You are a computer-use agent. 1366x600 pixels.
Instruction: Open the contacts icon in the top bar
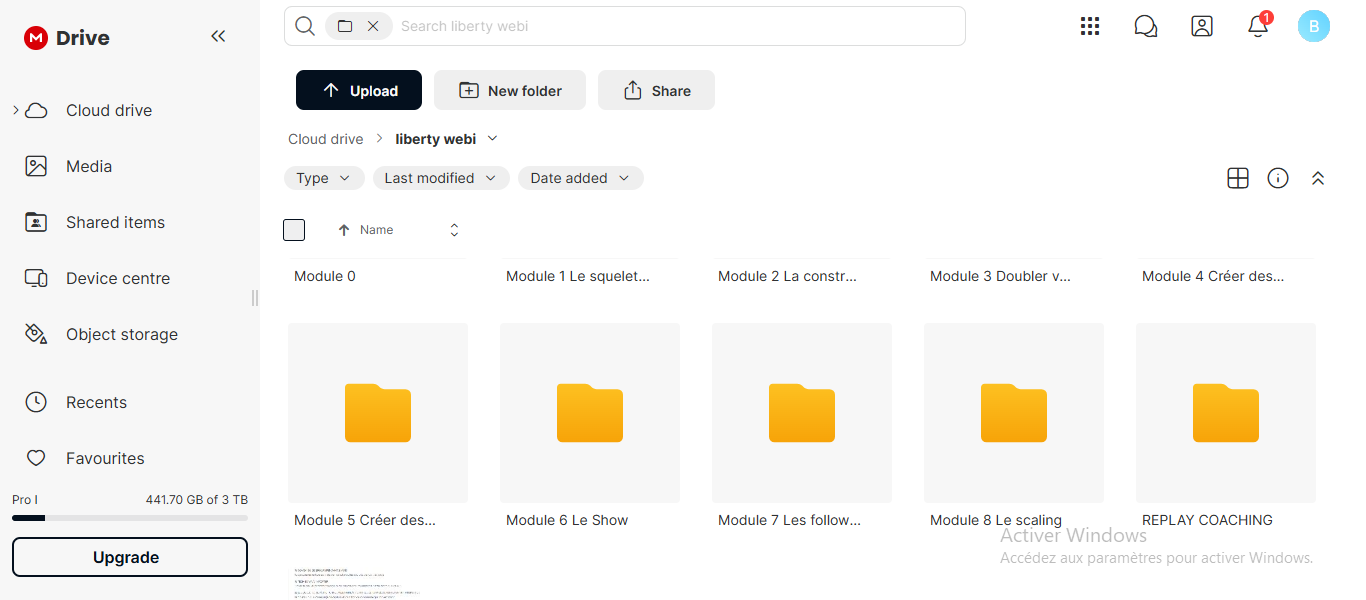point(1202,26)
